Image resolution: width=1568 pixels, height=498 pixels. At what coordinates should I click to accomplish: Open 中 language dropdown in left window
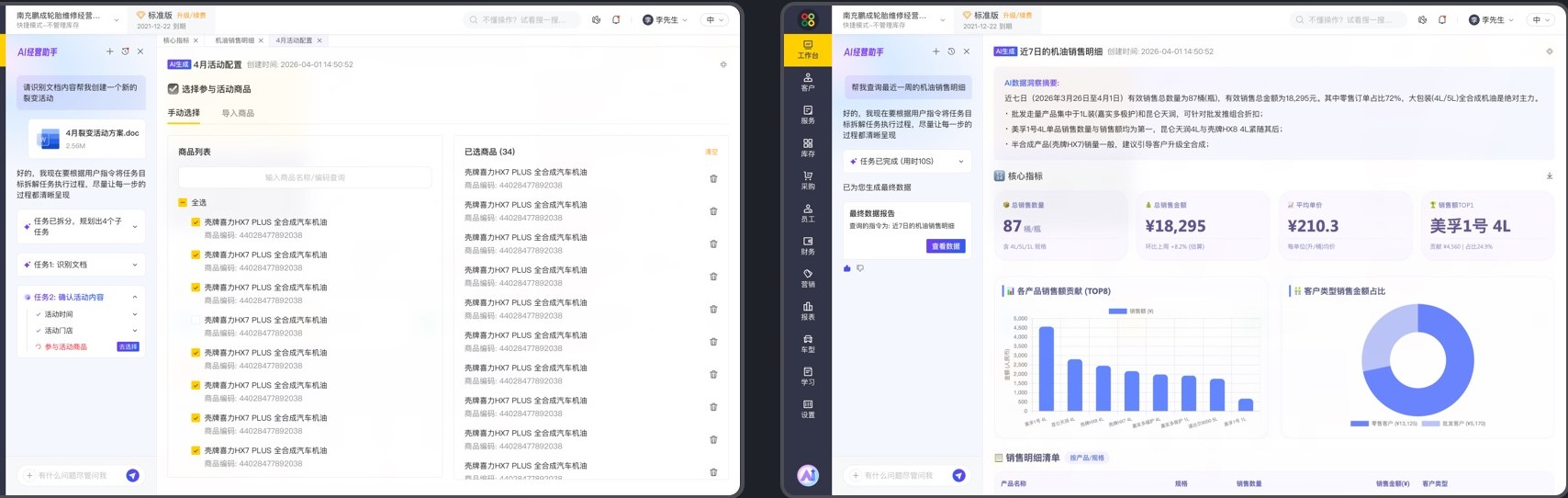click(x=714, y=19)
